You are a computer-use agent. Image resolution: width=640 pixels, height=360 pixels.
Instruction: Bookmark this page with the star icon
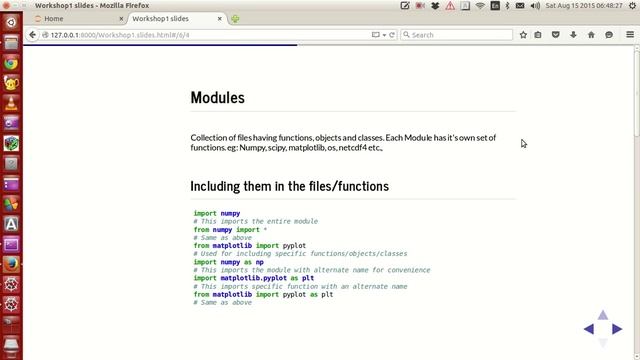click(x=523, y=35)
